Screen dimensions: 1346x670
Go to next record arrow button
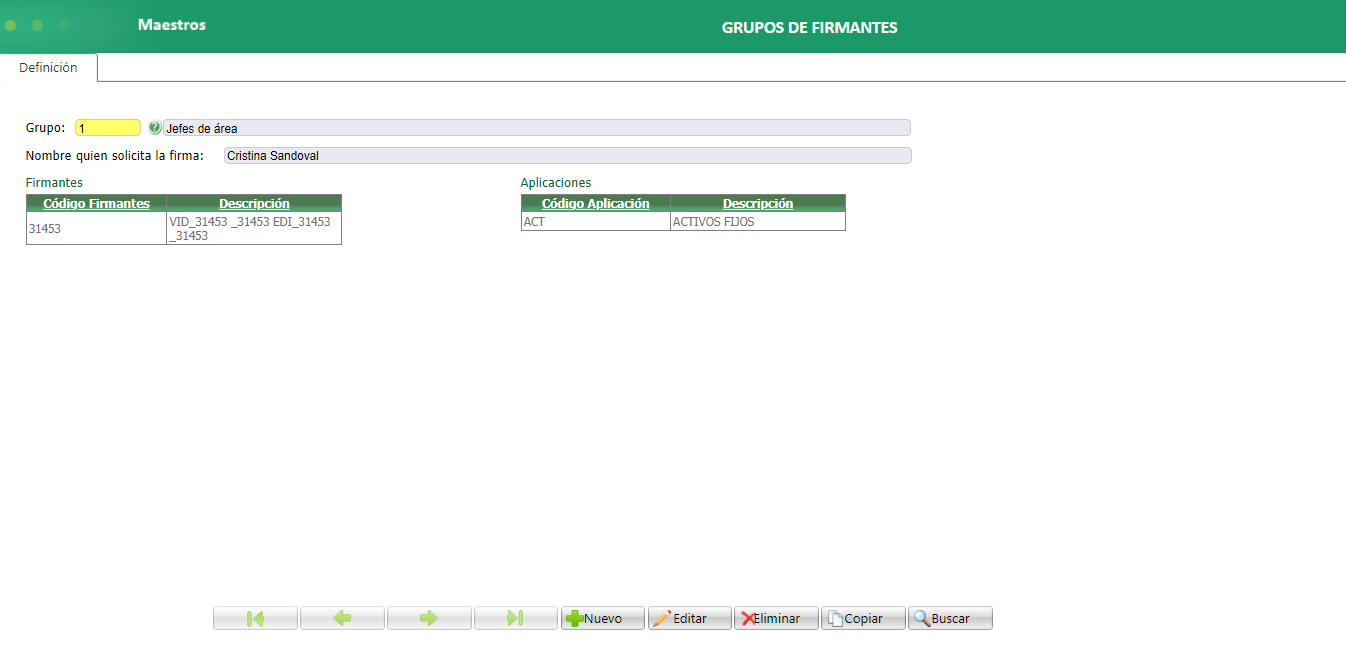(x=429, y=618)
